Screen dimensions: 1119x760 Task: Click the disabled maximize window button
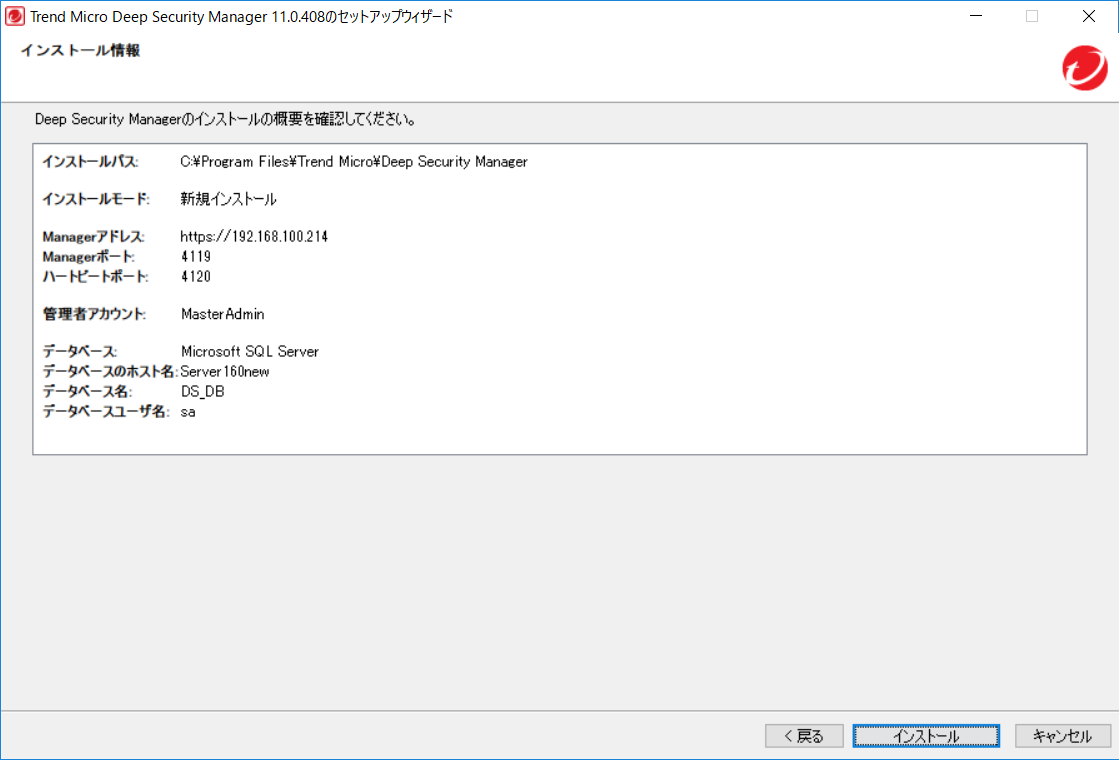click(1032, 16)
